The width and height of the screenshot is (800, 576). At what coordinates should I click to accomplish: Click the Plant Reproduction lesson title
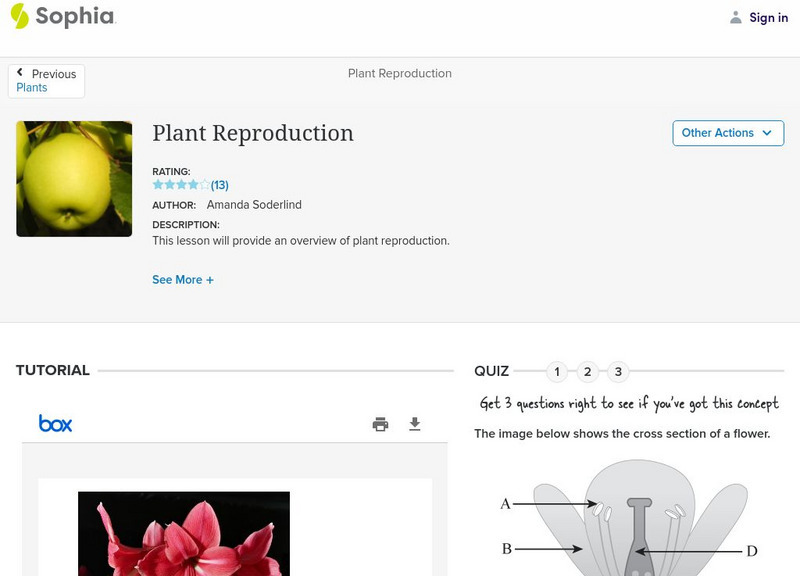[253, 134]
